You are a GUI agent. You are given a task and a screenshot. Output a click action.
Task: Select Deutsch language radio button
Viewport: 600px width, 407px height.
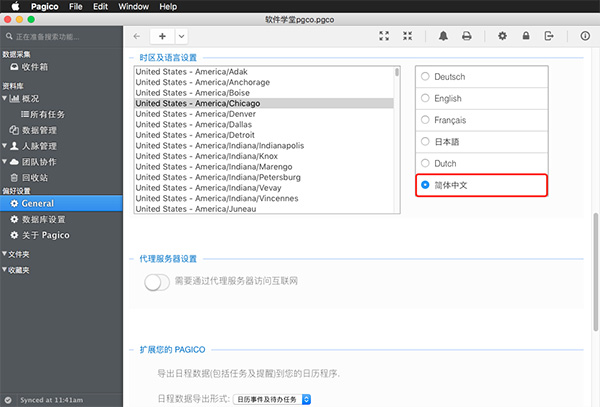tap(425, 77)
